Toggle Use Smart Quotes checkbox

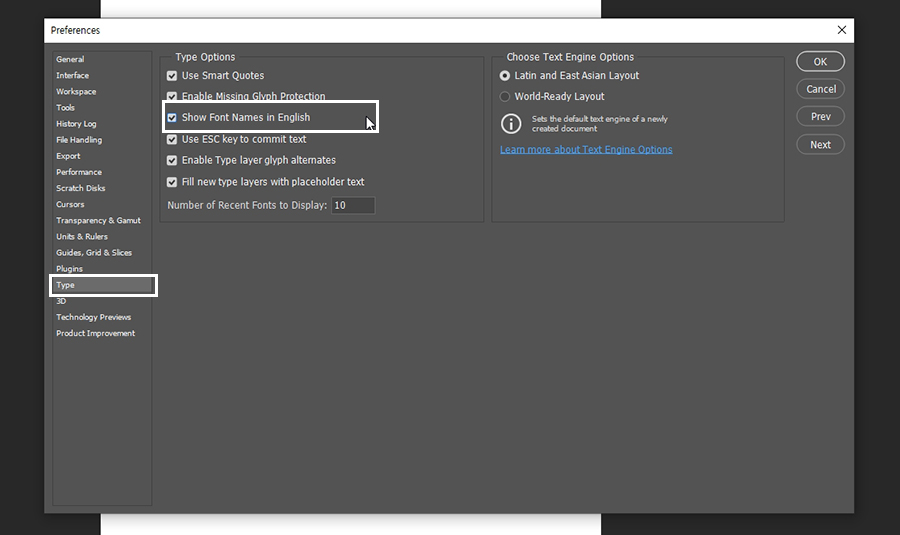(x=172, y=76)
